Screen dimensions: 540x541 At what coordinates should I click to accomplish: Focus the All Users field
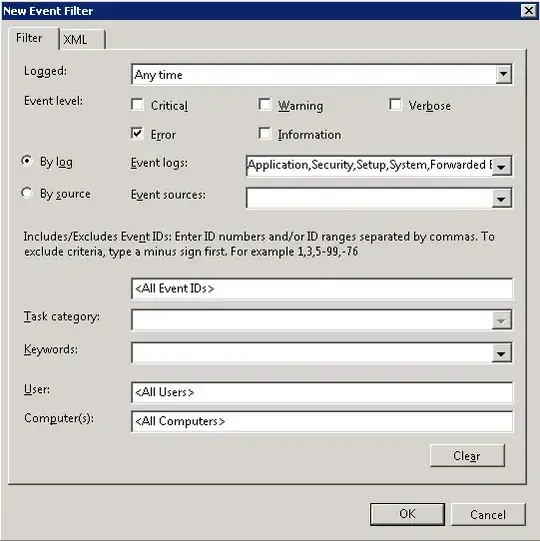[322, 392]
